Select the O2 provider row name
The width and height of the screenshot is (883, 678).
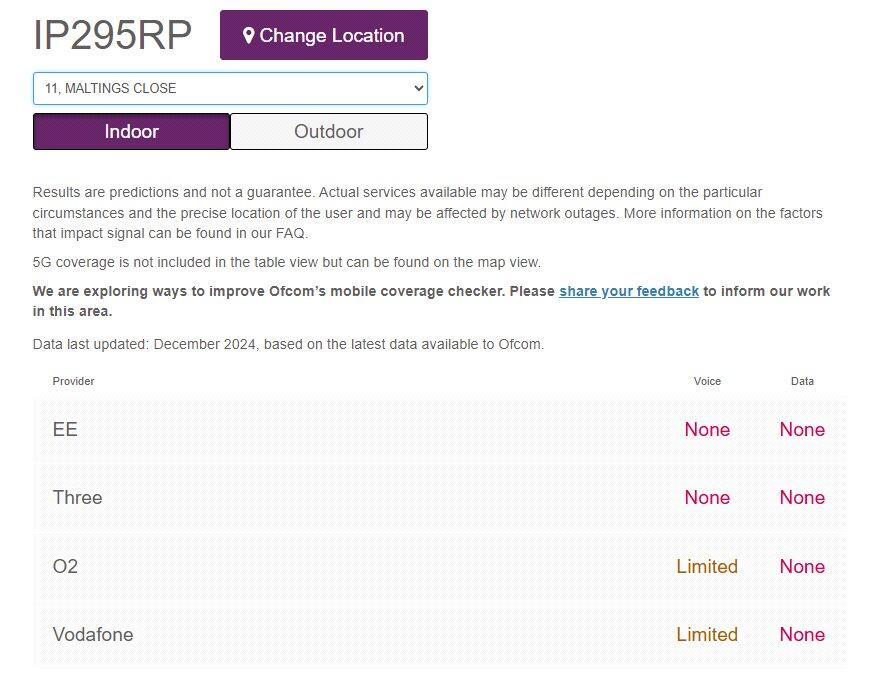click(65, 566)
